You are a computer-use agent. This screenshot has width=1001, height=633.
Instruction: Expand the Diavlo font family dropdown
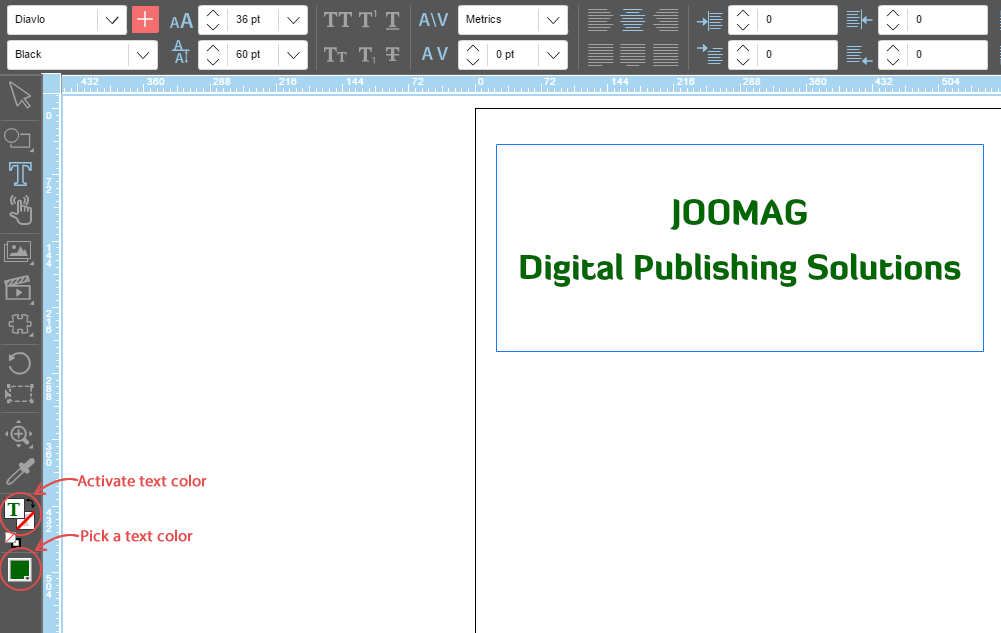112,20
